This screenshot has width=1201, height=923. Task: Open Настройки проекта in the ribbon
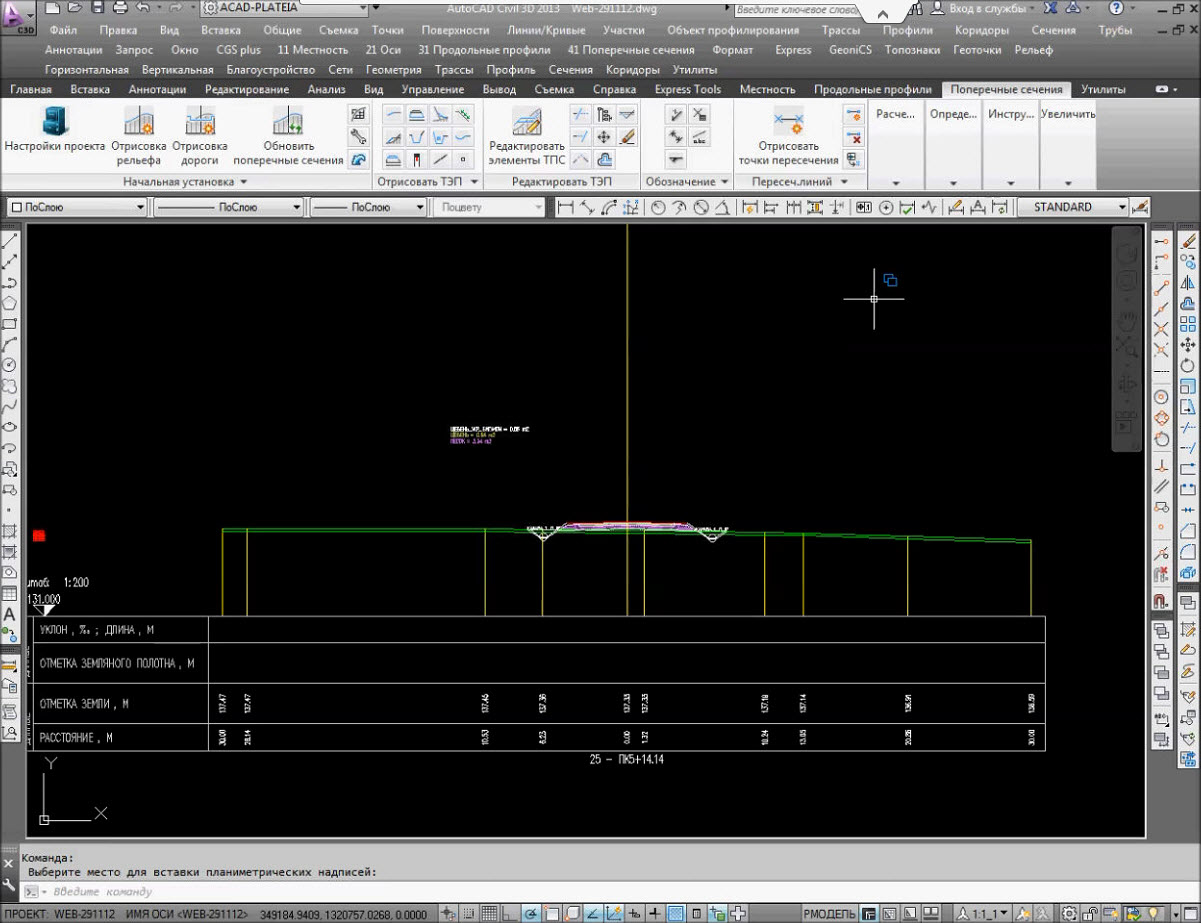click(54, 123)
